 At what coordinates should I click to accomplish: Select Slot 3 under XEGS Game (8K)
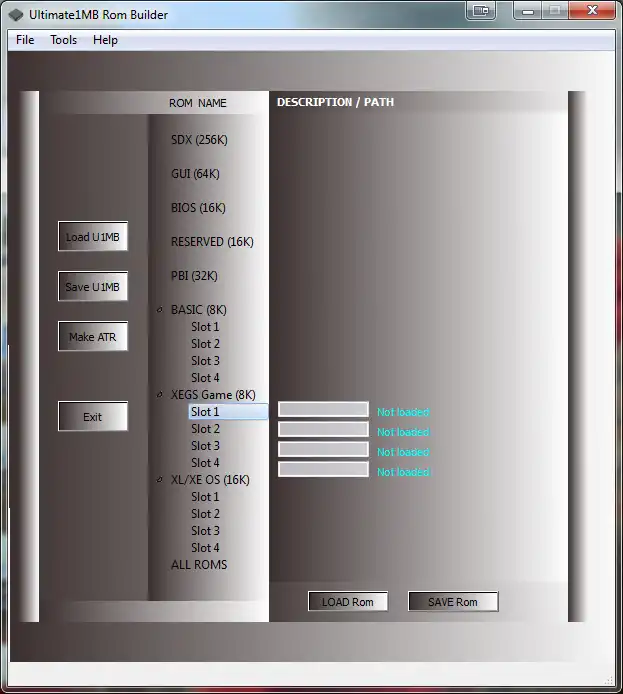click(205, 445)
